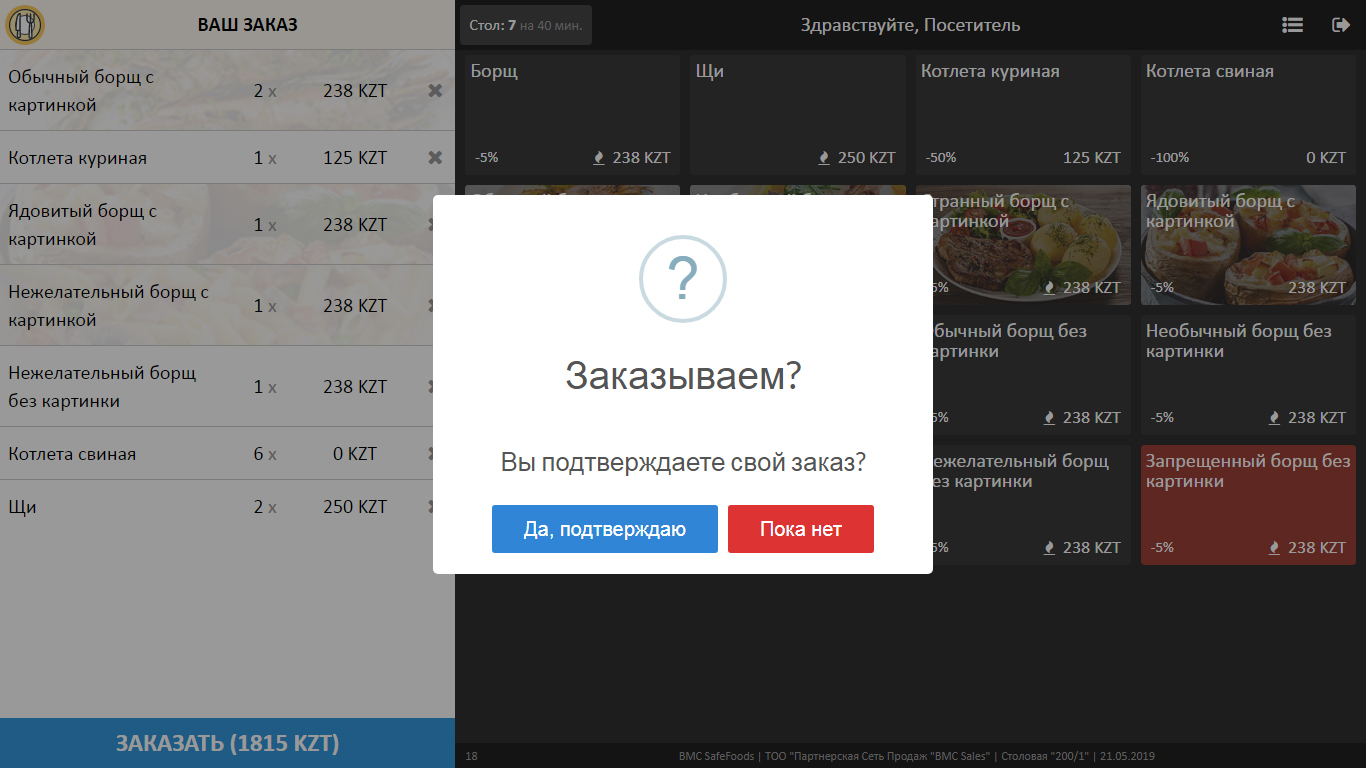The image size is (1366, 768).
Task: Click the cup icon on the Щи card
Action: click(823, 157)
